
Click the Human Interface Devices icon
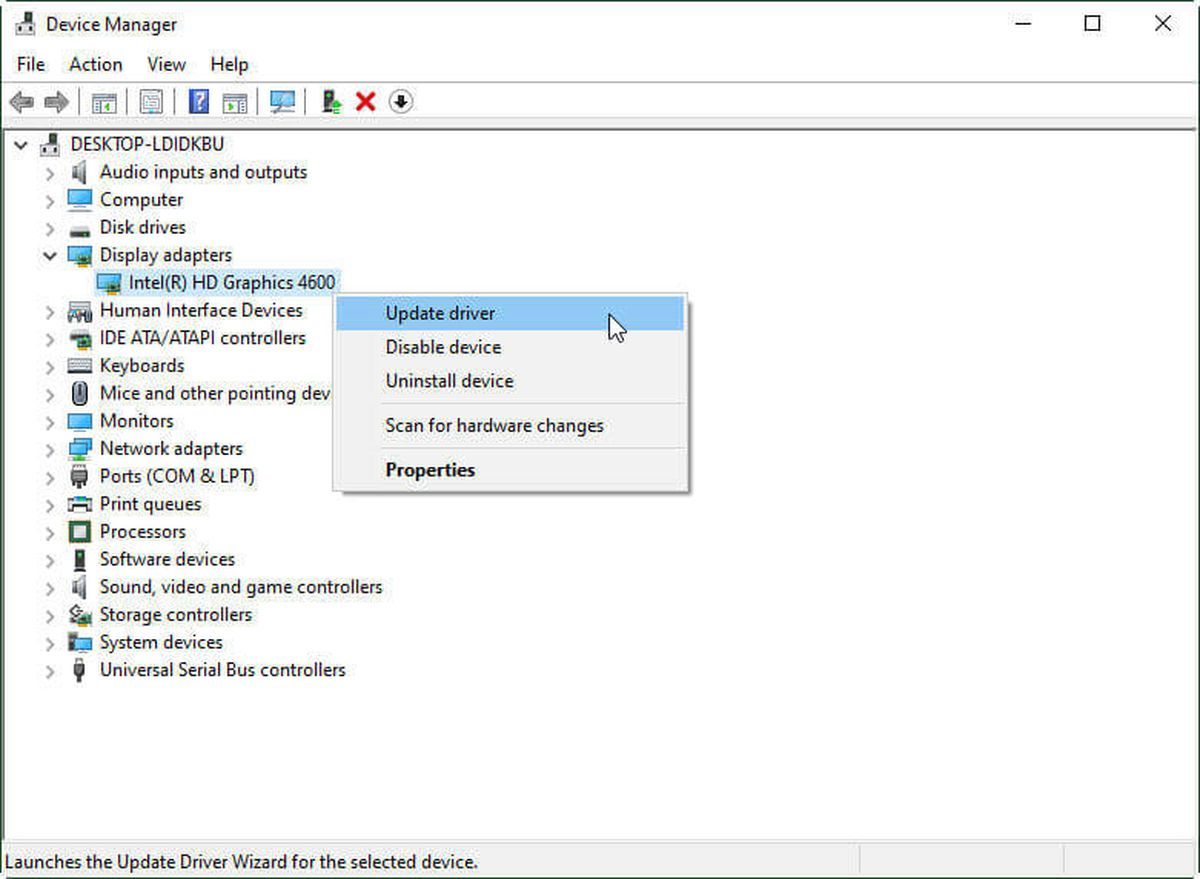pos(79,311)
